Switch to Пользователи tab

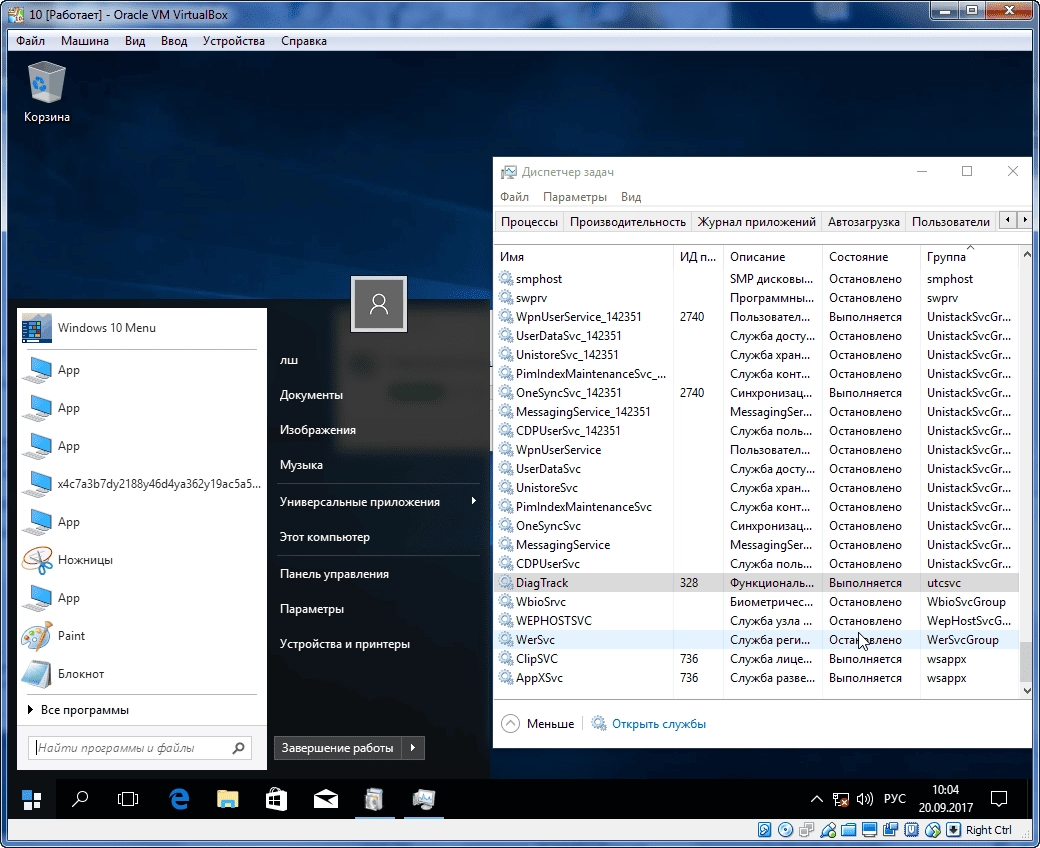(x=950, y=221)
